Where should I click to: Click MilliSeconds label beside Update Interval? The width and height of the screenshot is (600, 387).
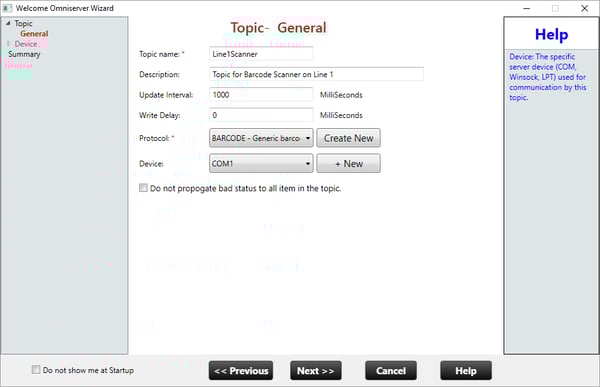341,95
